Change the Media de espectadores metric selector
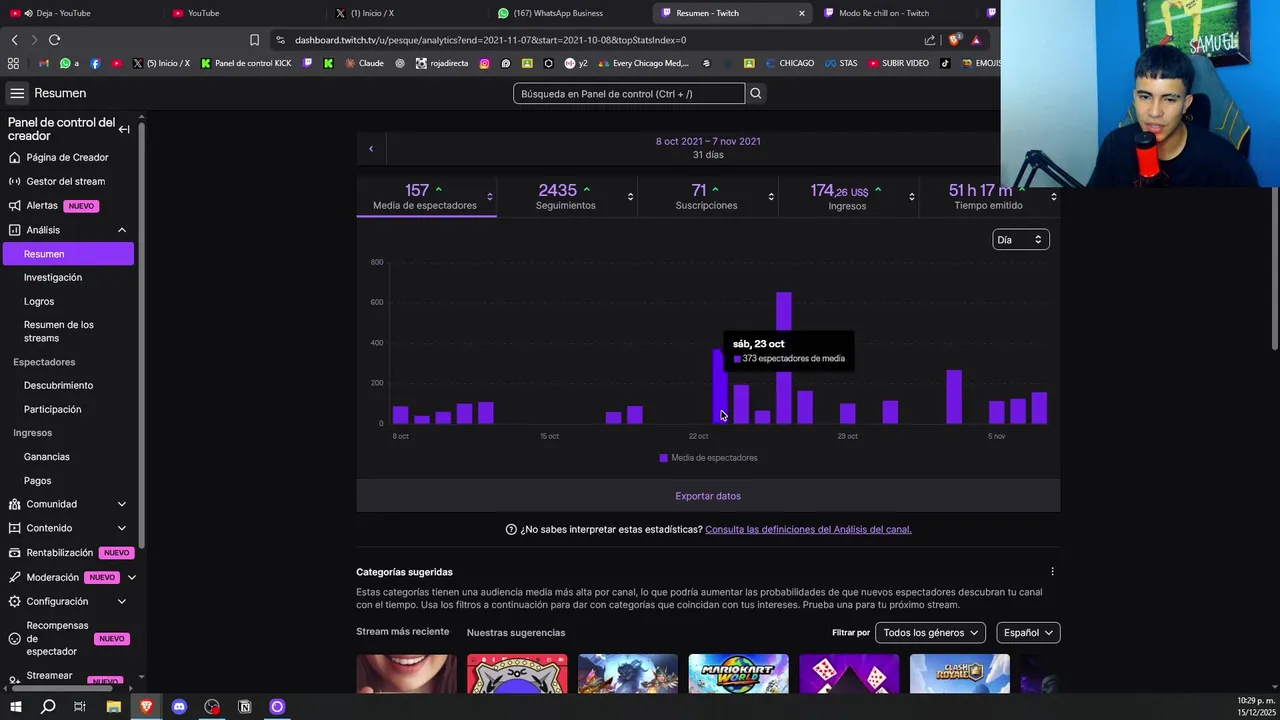Viewport: 1280px width, 720px height. point(490,197)
